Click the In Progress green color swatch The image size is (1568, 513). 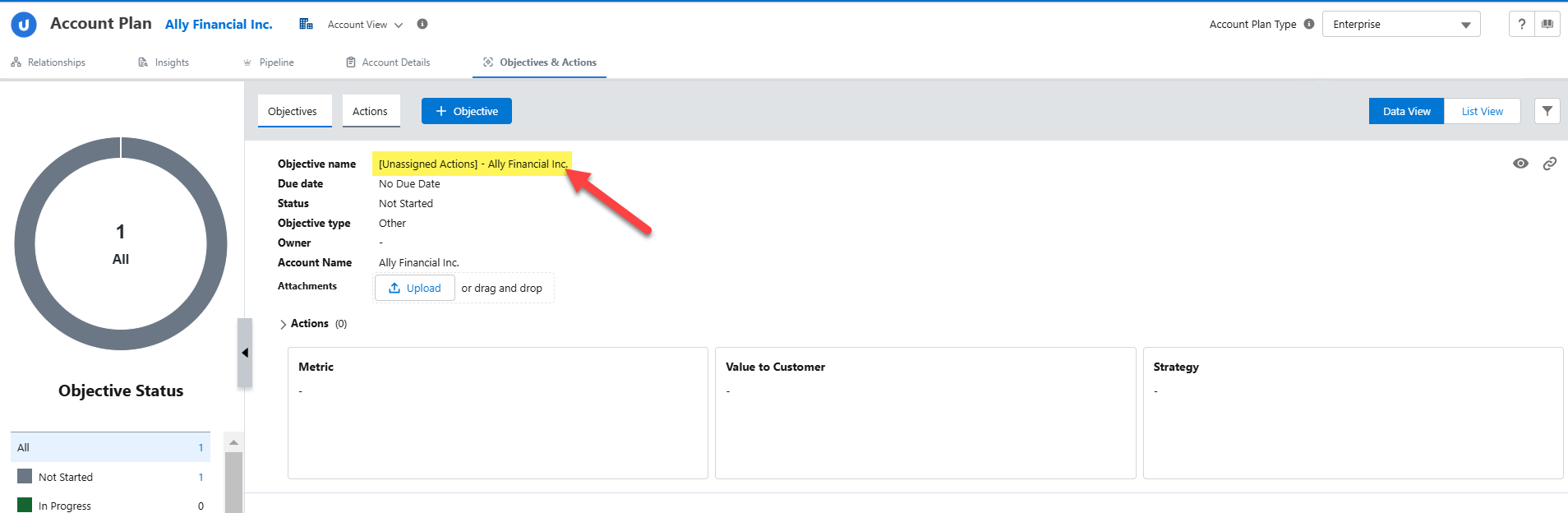(x=25, y=505)
